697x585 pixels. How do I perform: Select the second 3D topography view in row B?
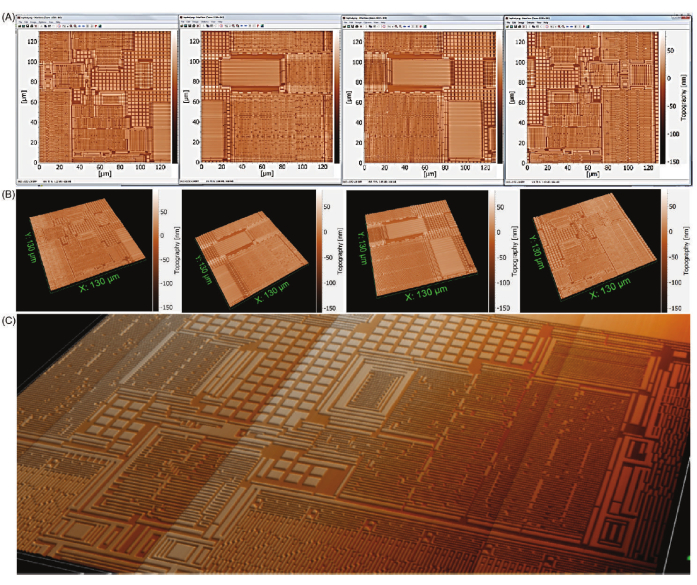pyautogui.click(x=249, y=251)
